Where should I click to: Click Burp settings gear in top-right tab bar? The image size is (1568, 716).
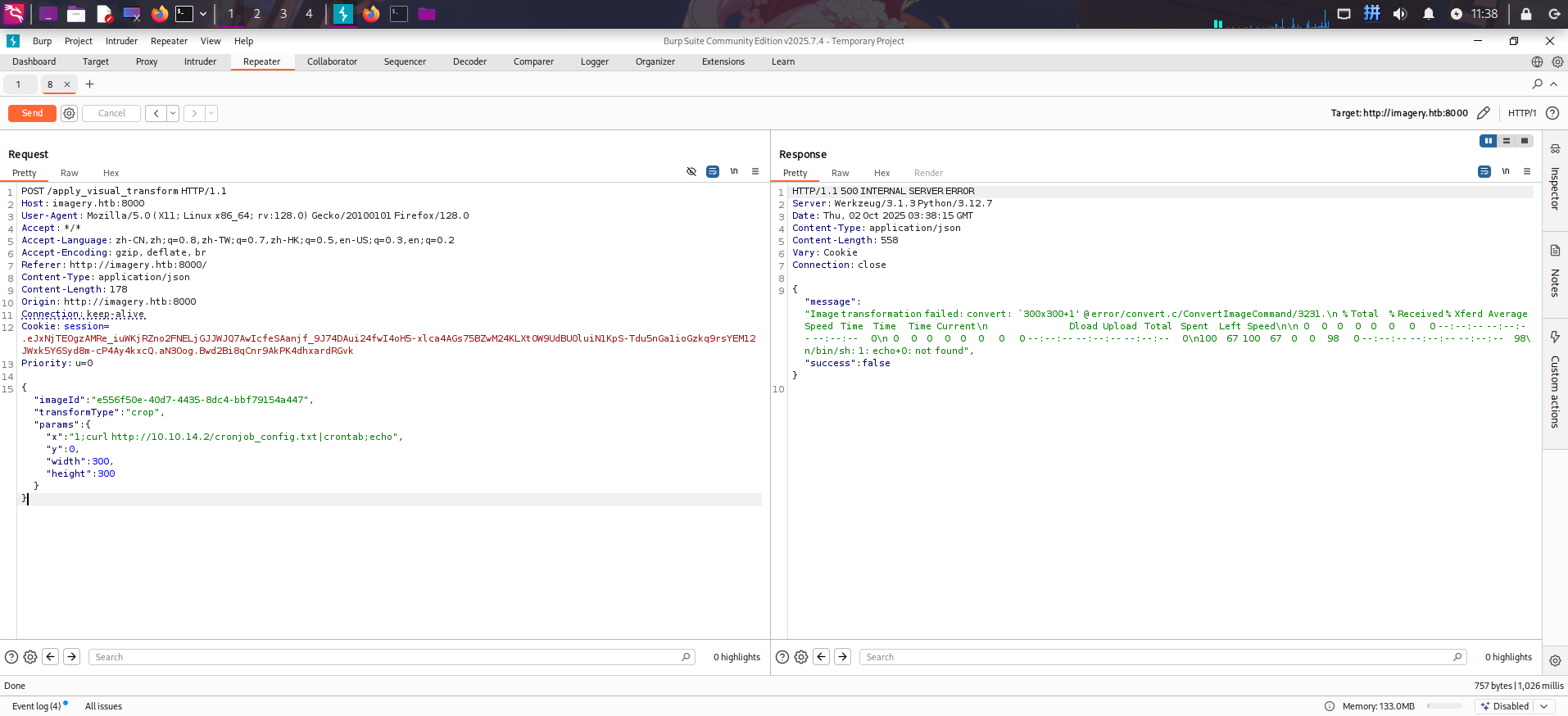coord(1557,62)
